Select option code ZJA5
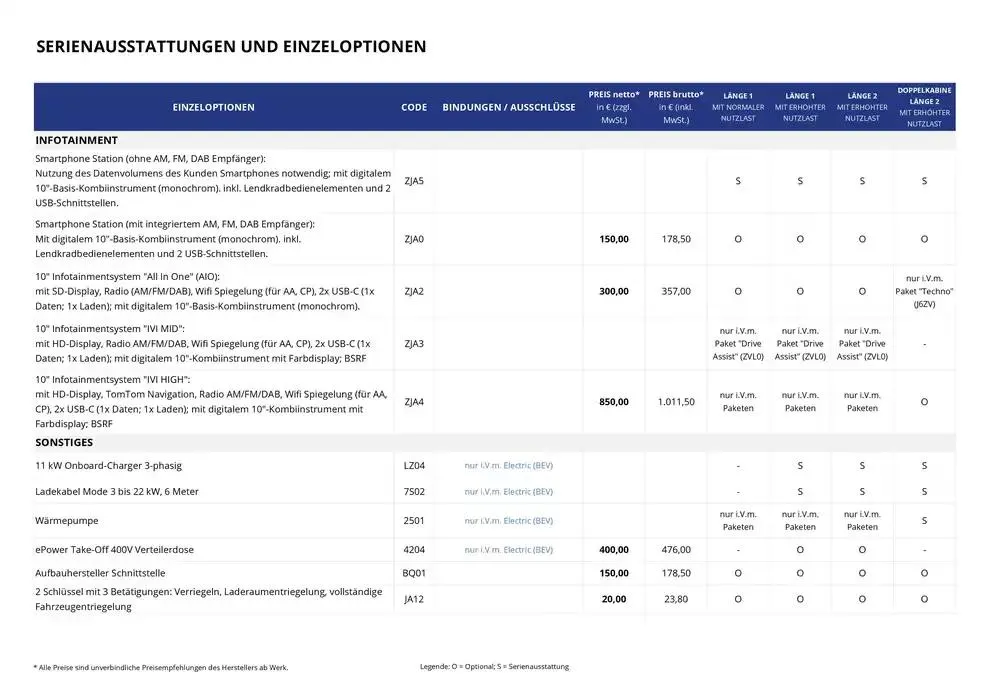 click(414, 181)
